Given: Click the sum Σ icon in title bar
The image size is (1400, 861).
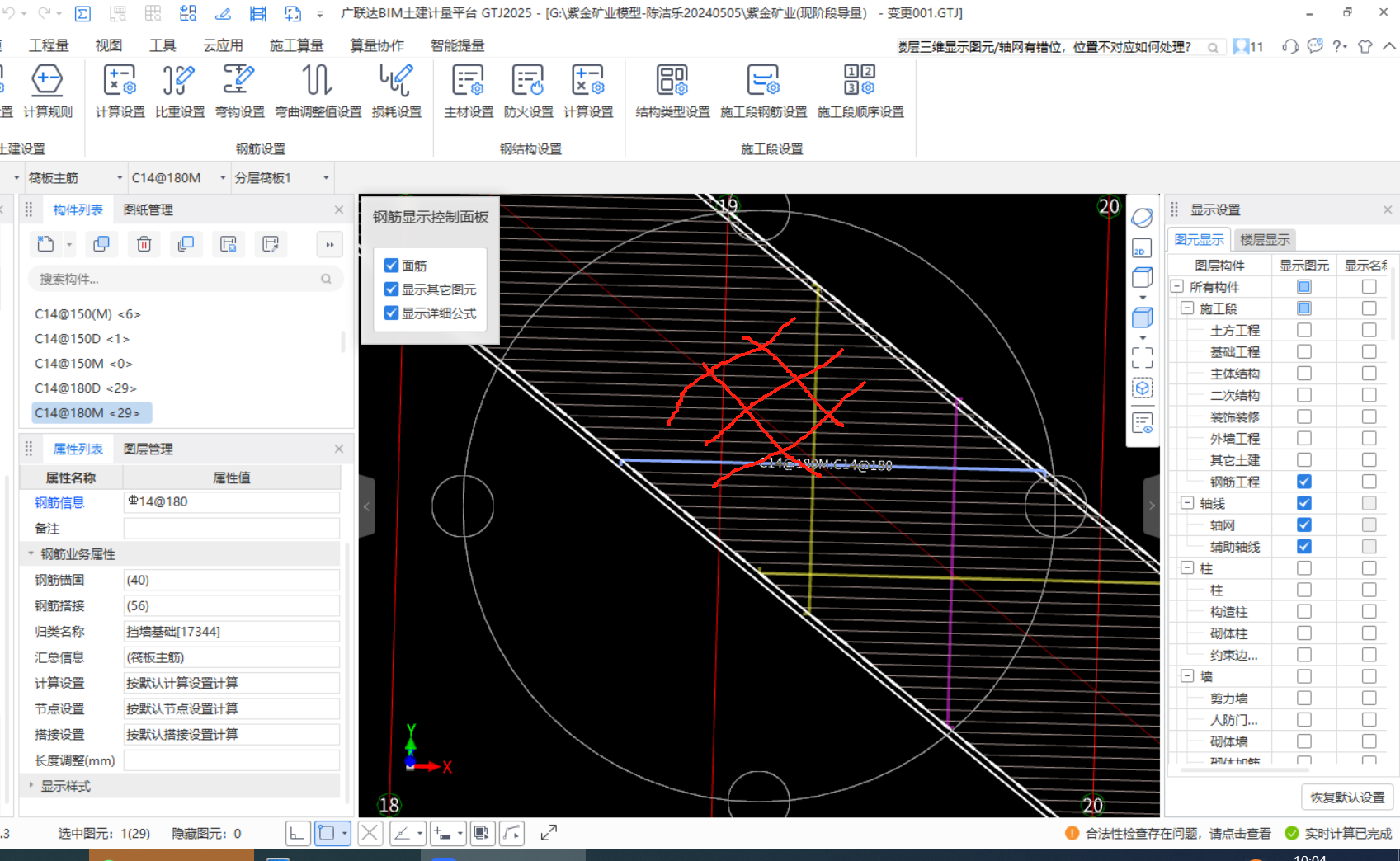Looking at the screenshot, I should point(82,13).
